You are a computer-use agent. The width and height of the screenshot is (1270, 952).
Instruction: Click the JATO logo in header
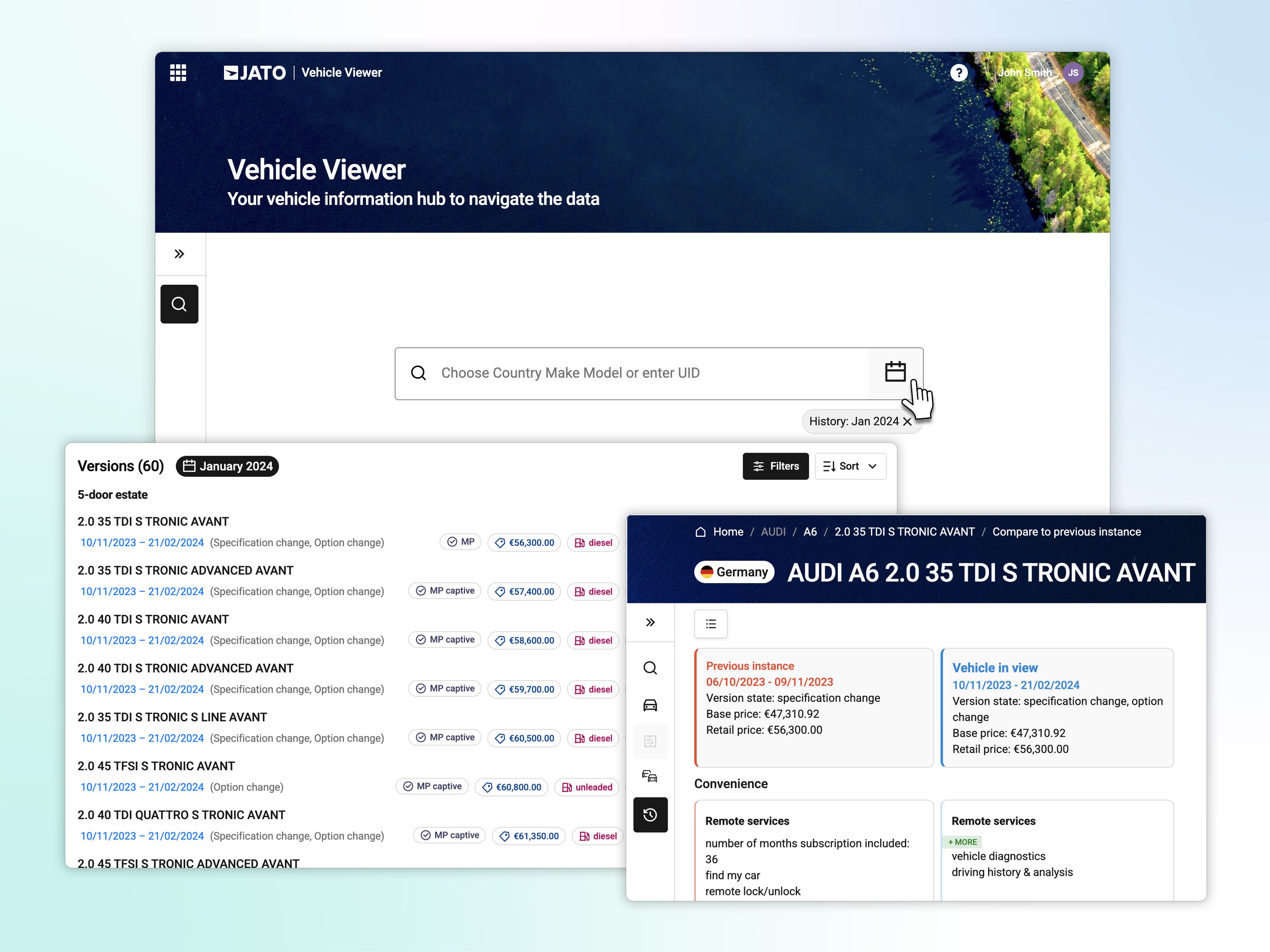254,73
